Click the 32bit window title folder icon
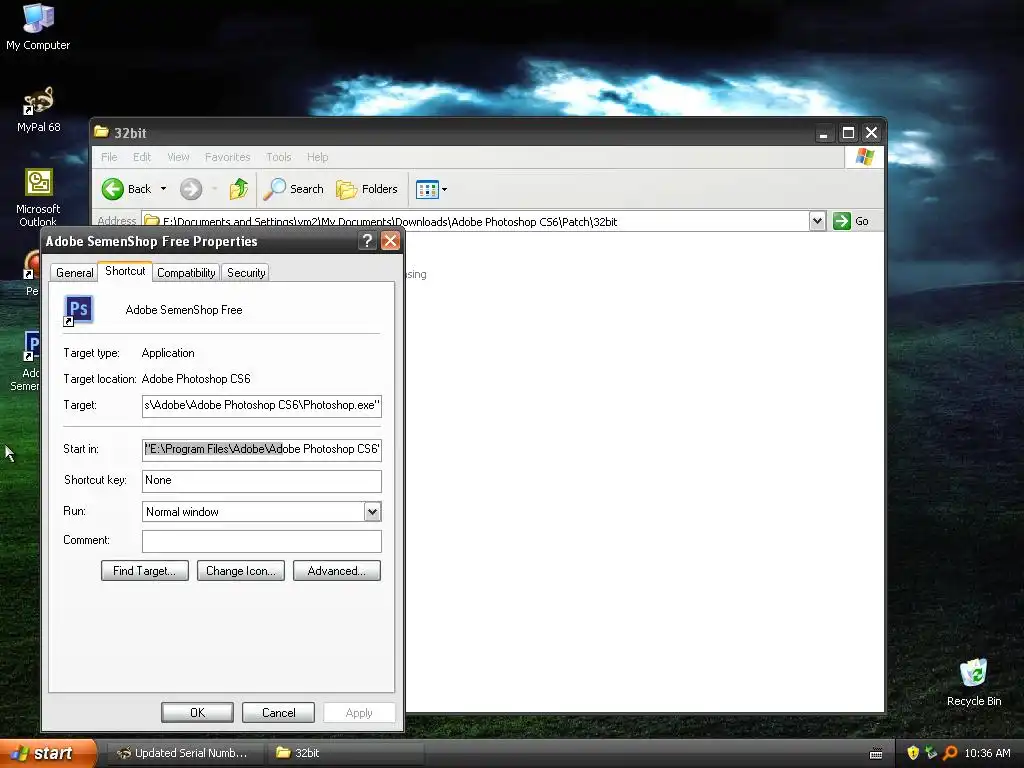Viewport: 1024px width, 768px height. [x=101, y=132]
